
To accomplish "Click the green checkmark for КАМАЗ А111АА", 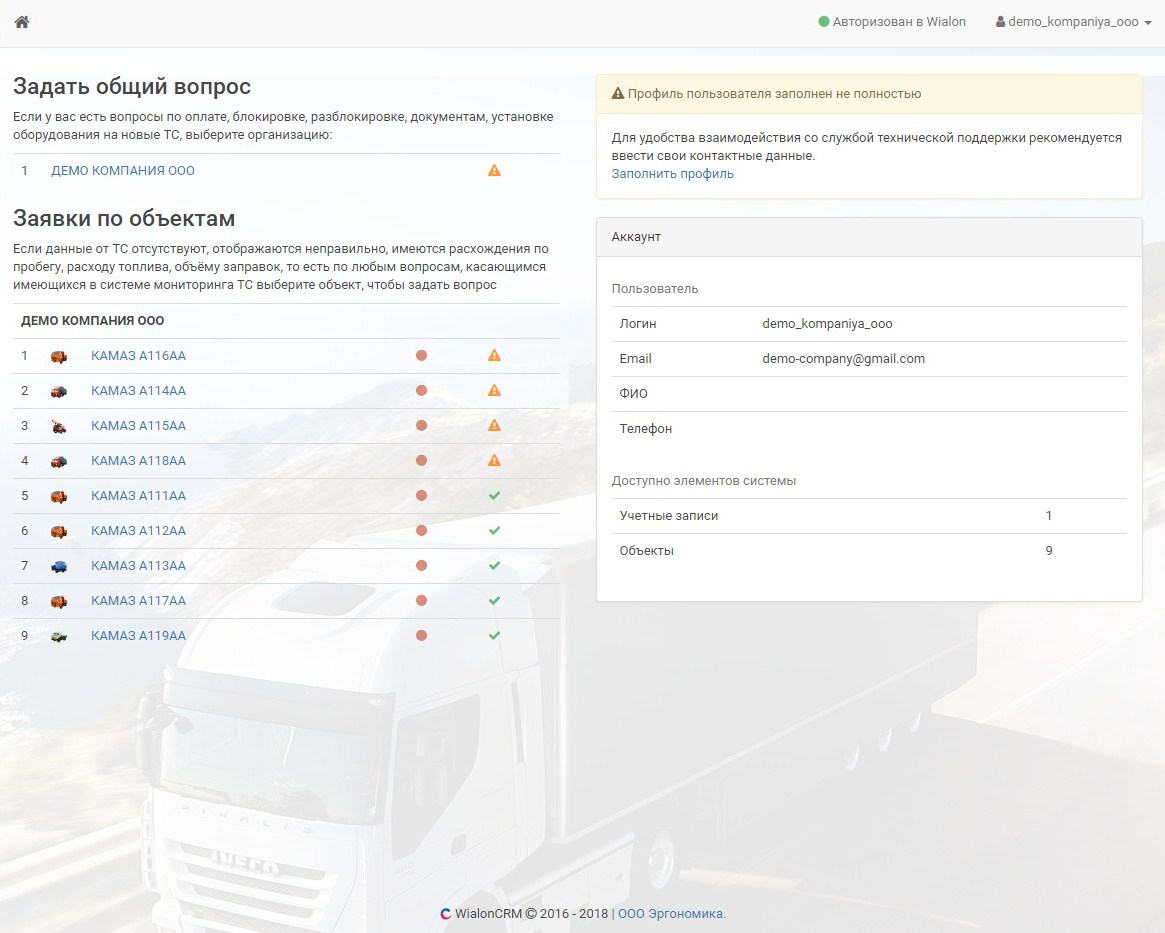I will point(494,496).
